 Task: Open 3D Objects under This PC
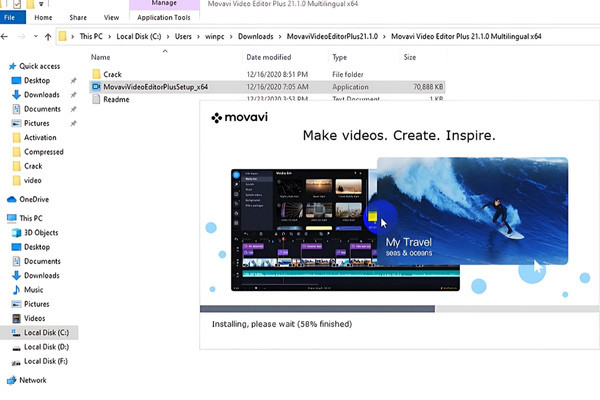click(41, 233)
